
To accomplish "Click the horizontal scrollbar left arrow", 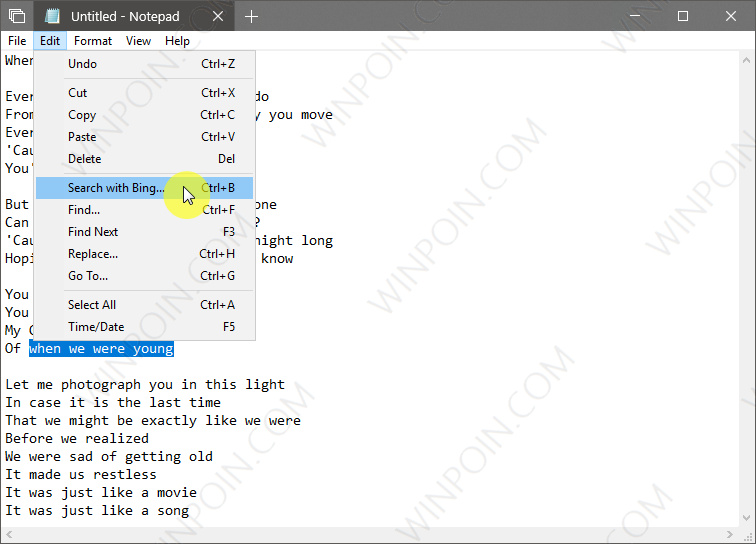I will pos(9,535).
